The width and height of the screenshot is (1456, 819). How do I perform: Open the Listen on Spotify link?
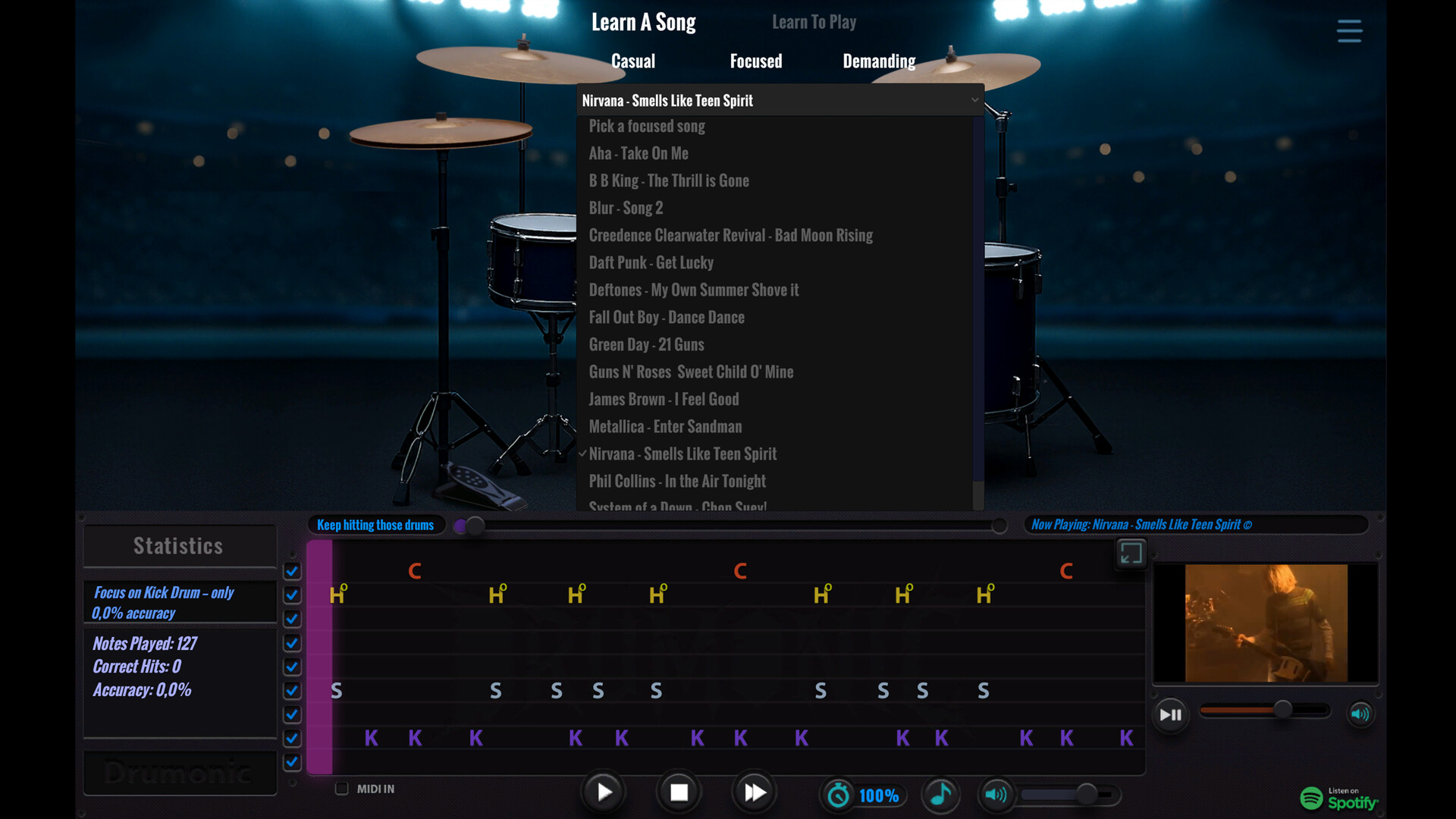pos(1339,798)
